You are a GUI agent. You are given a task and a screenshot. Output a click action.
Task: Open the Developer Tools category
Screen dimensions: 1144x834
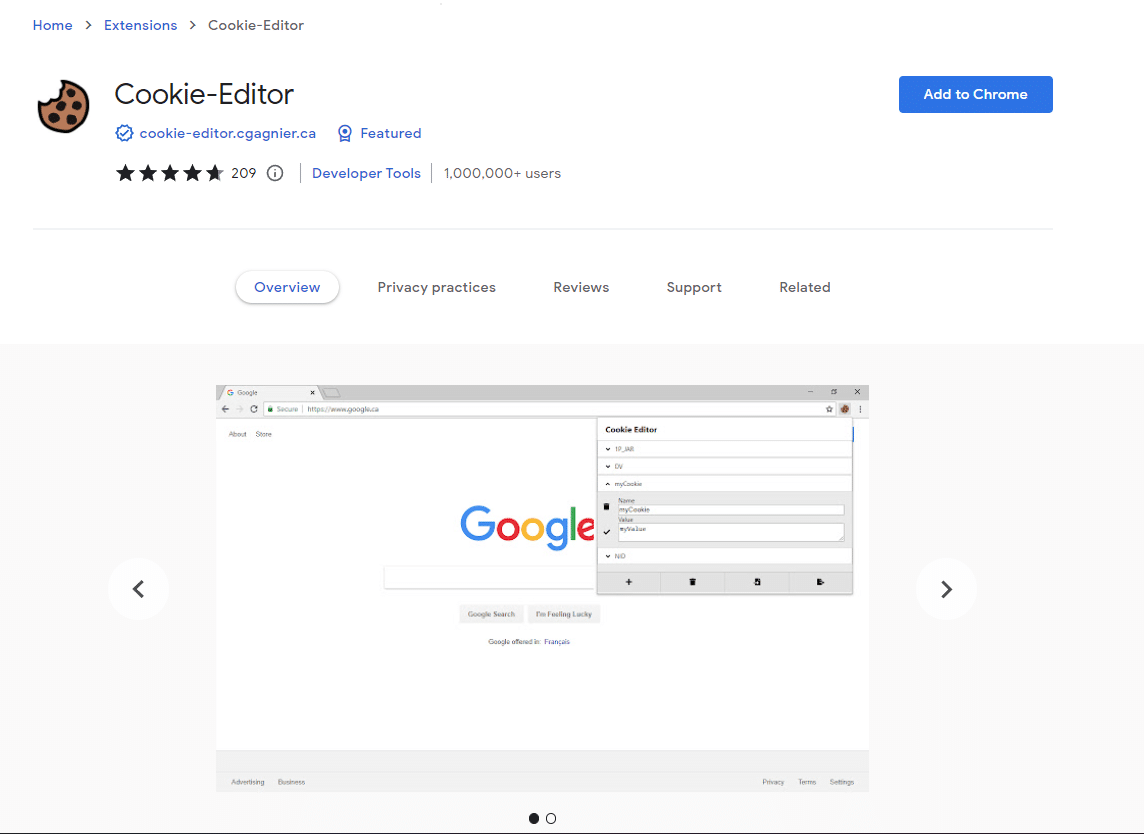click(x=366, y=173)
